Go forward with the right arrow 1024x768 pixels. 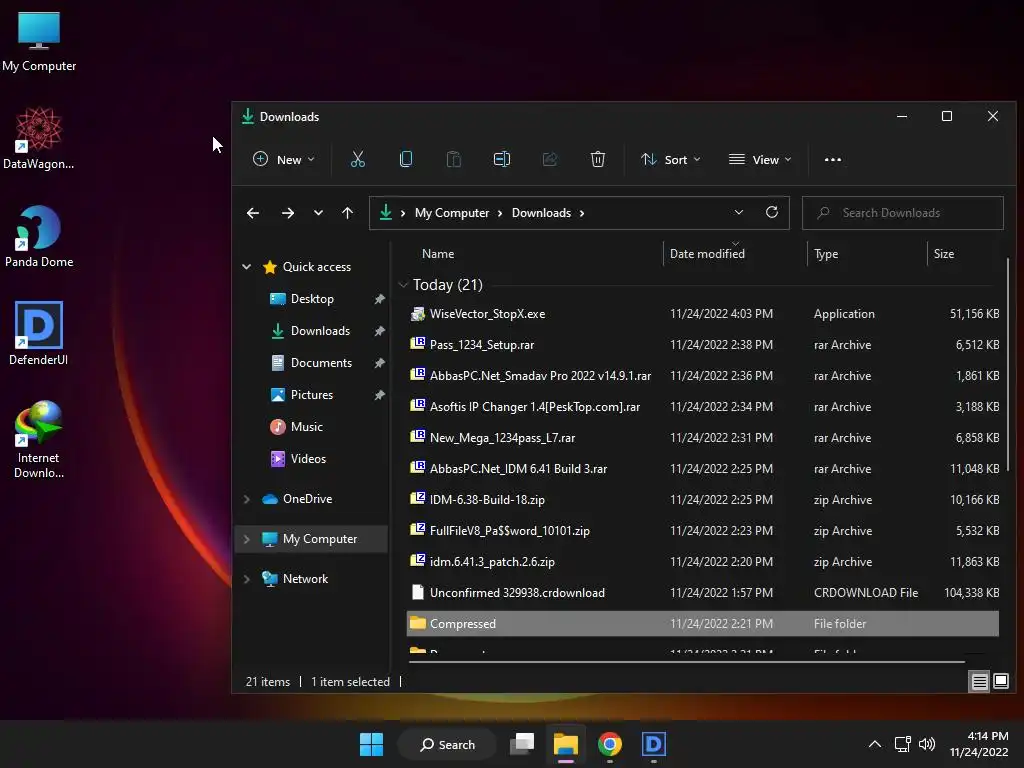coord(287,213)
